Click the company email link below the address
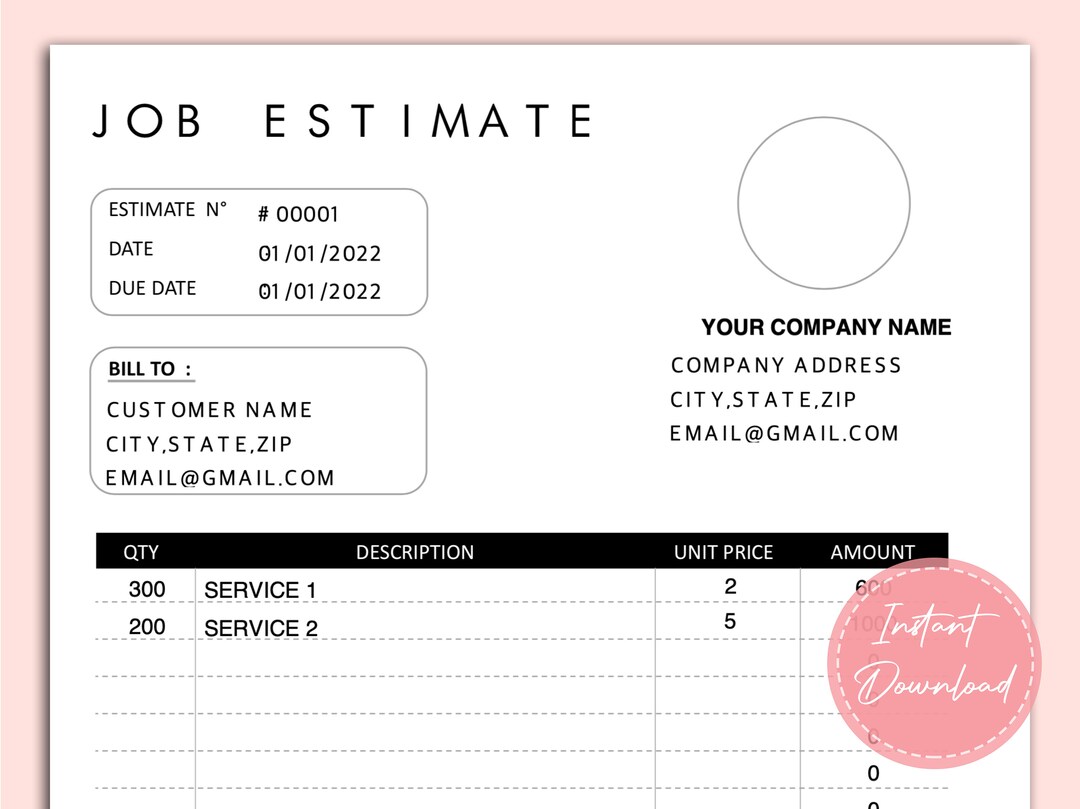 tap(783, 433)
